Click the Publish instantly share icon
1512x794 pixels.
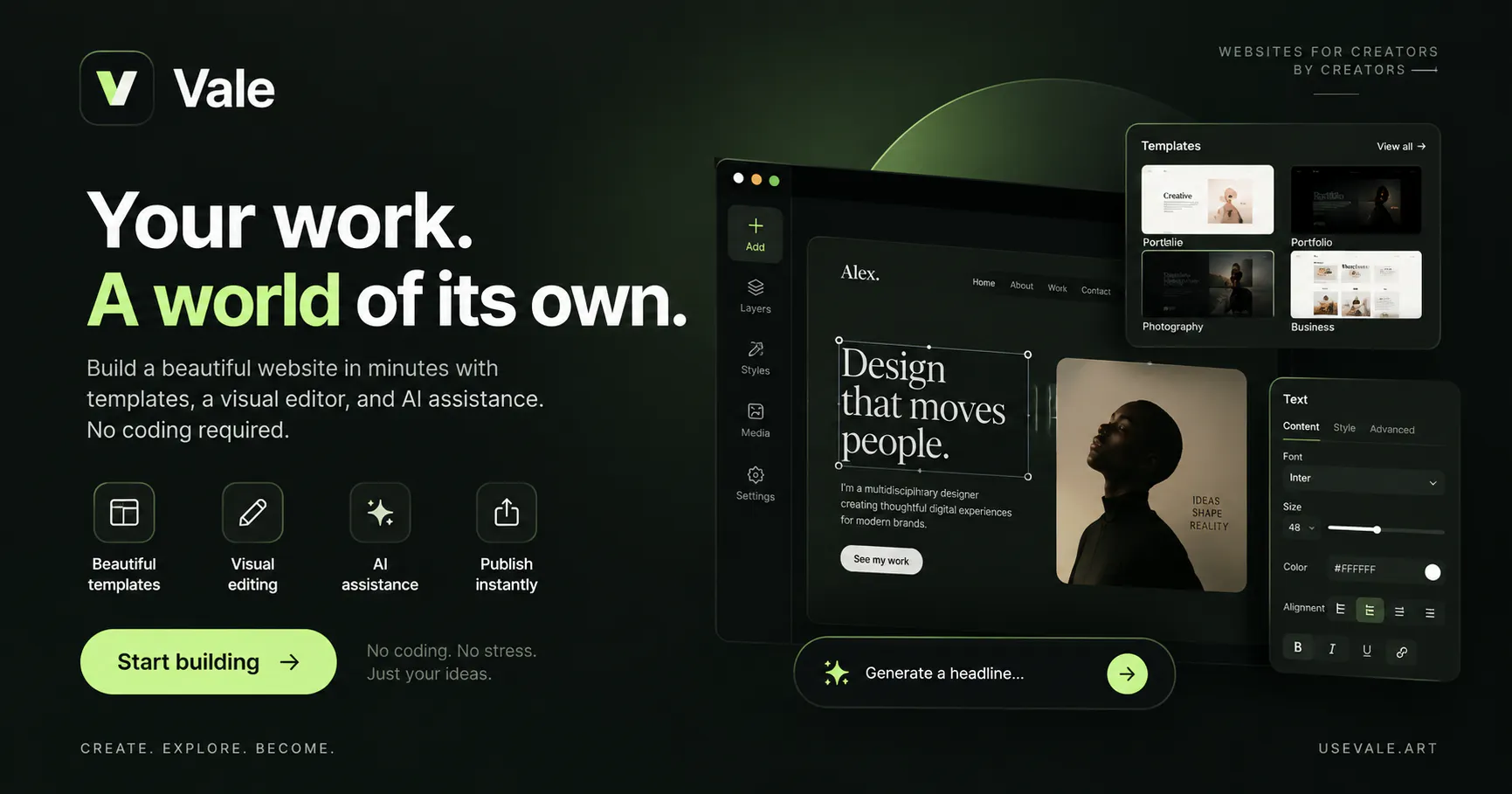507,512
